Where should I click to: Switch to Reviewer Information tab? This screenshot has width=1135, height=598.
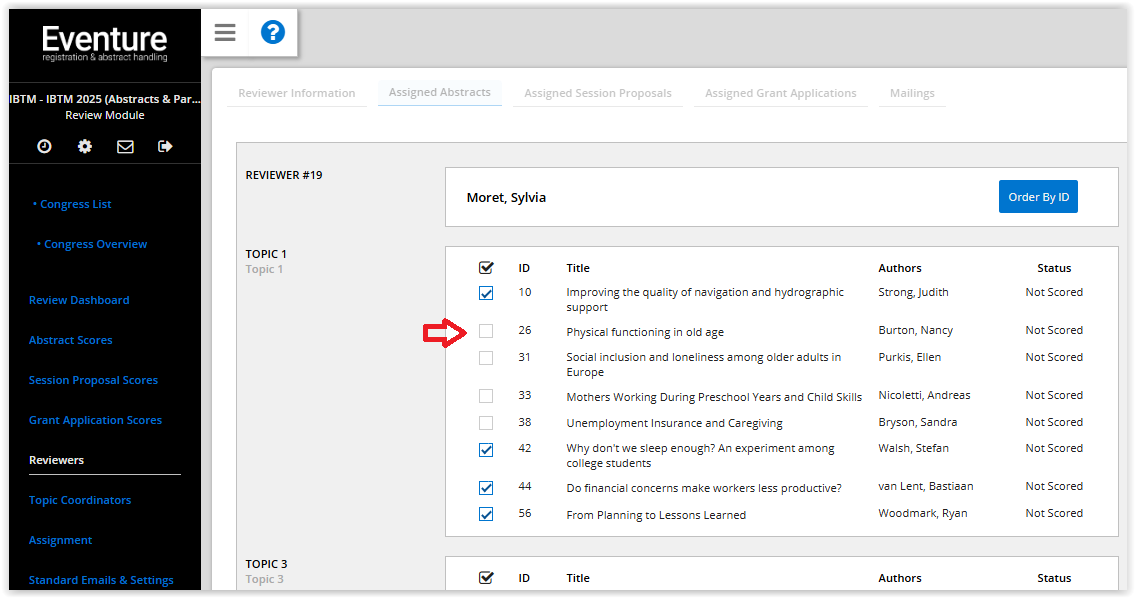click(297, 93)
